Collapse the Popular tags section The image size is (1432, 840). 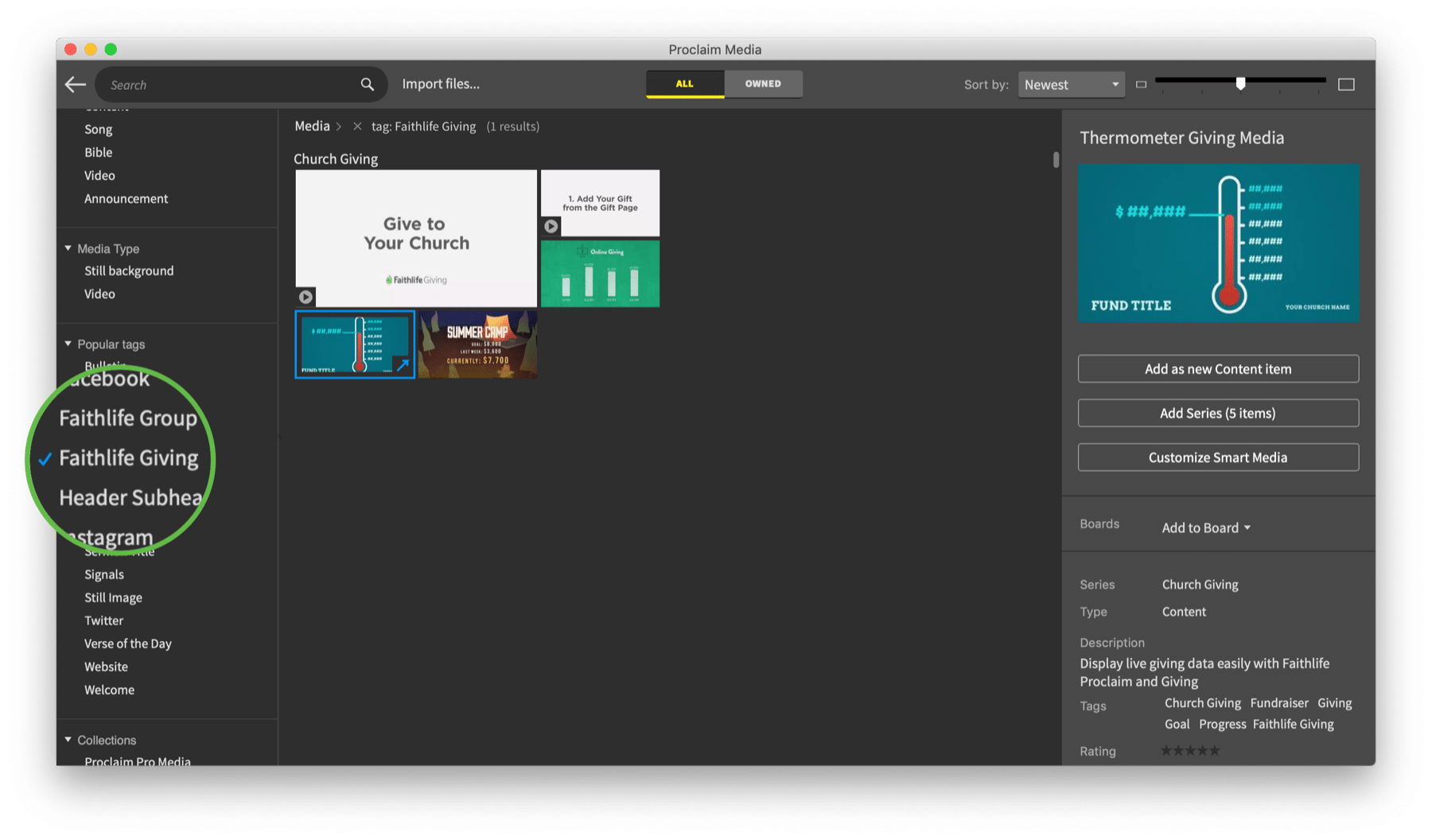68,344
